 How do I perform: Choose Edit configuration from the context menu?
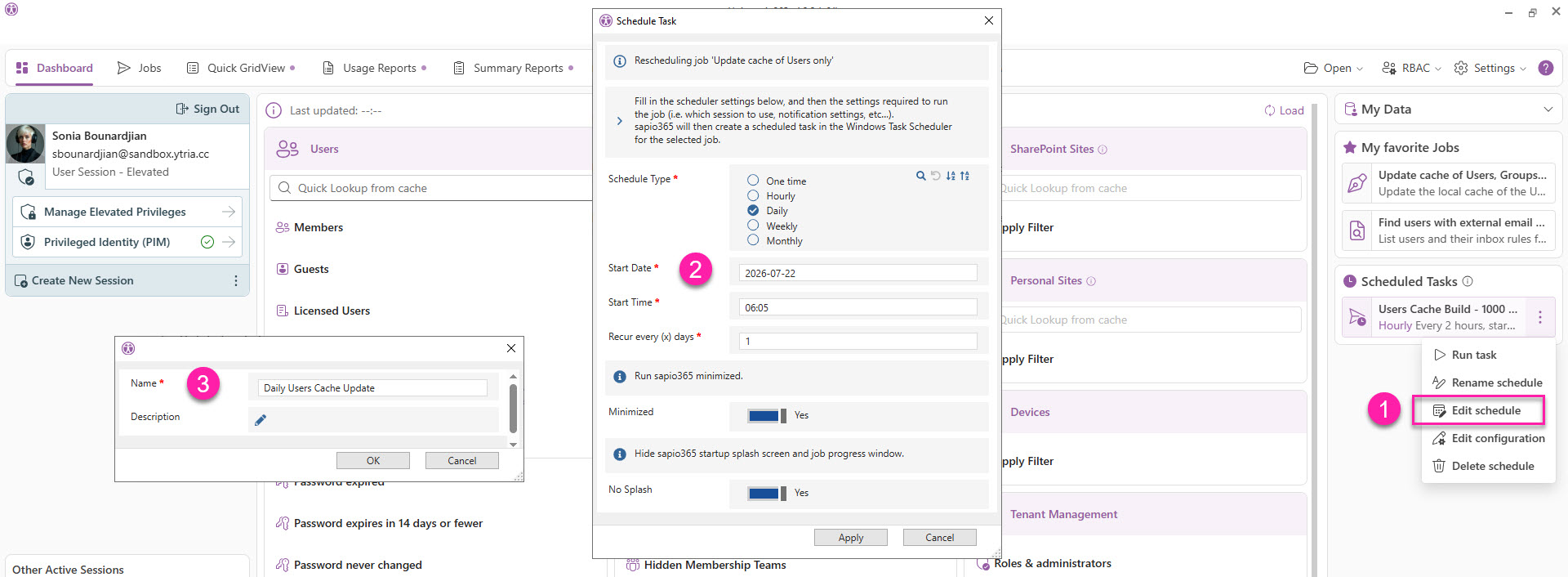[1488, 438]
